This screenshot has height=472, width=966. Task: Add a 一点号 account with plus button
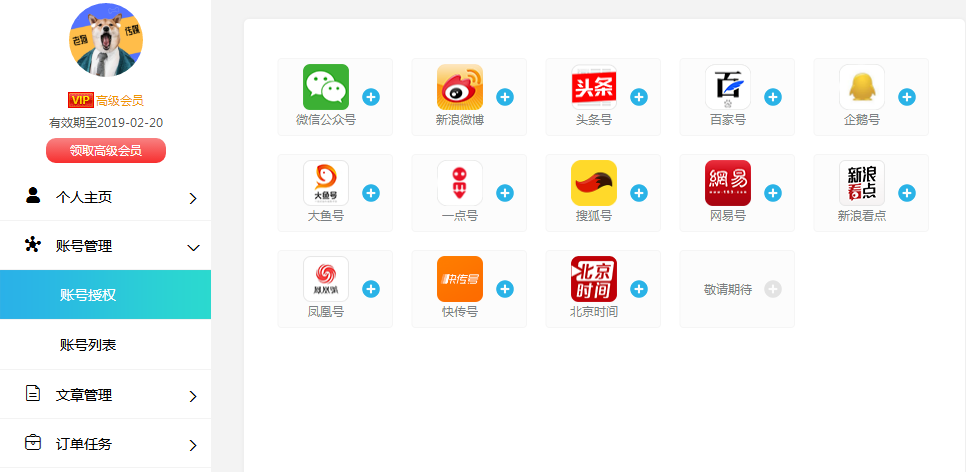pos(505,193)
